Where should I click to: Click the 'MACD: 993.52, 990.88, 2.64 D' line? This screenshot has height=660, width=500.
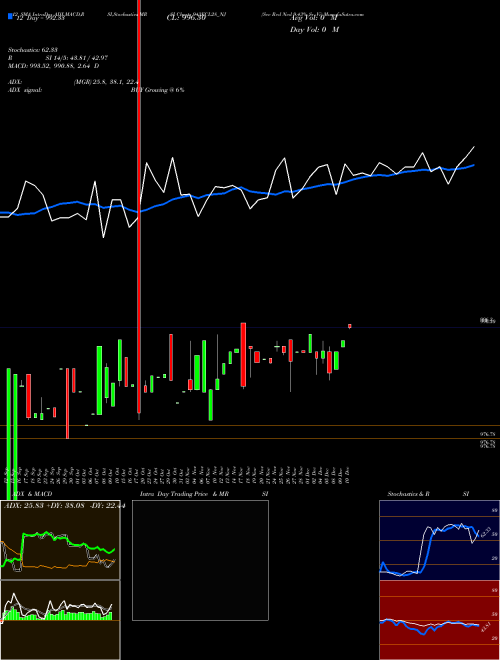[53, 66]
